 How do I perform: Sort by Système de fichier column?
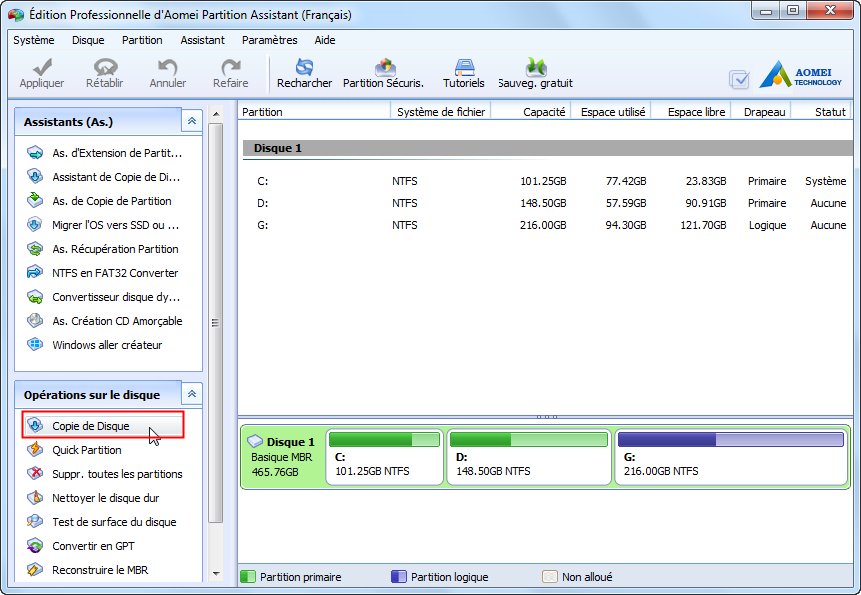[x=441, y=112]
